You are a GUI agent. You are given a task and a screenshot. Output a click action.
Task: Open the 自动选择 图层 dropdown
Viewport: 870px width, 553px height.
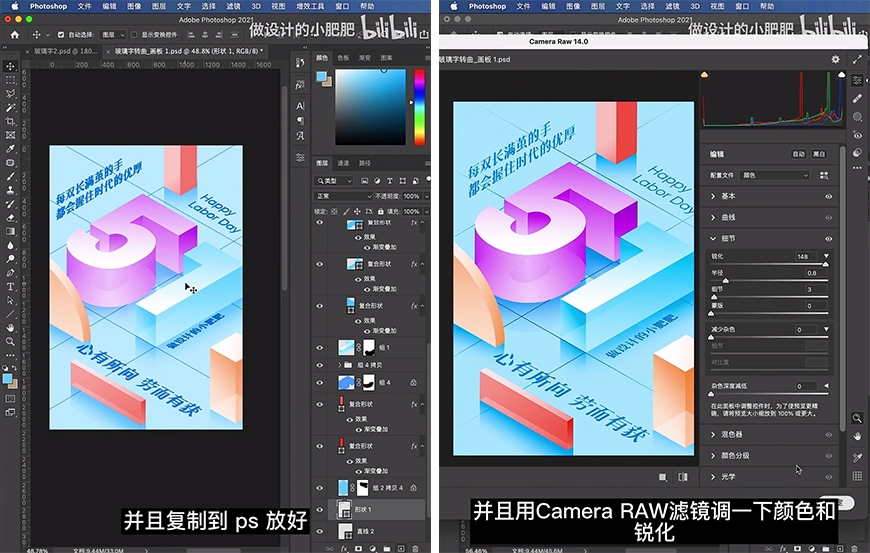point(113,34)
